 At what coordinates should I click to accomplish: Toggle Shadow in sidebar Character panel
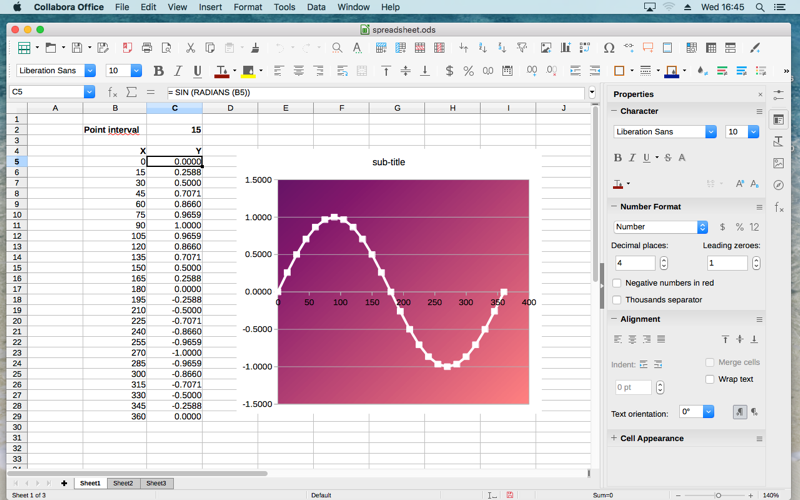click(x=682, y=158)
